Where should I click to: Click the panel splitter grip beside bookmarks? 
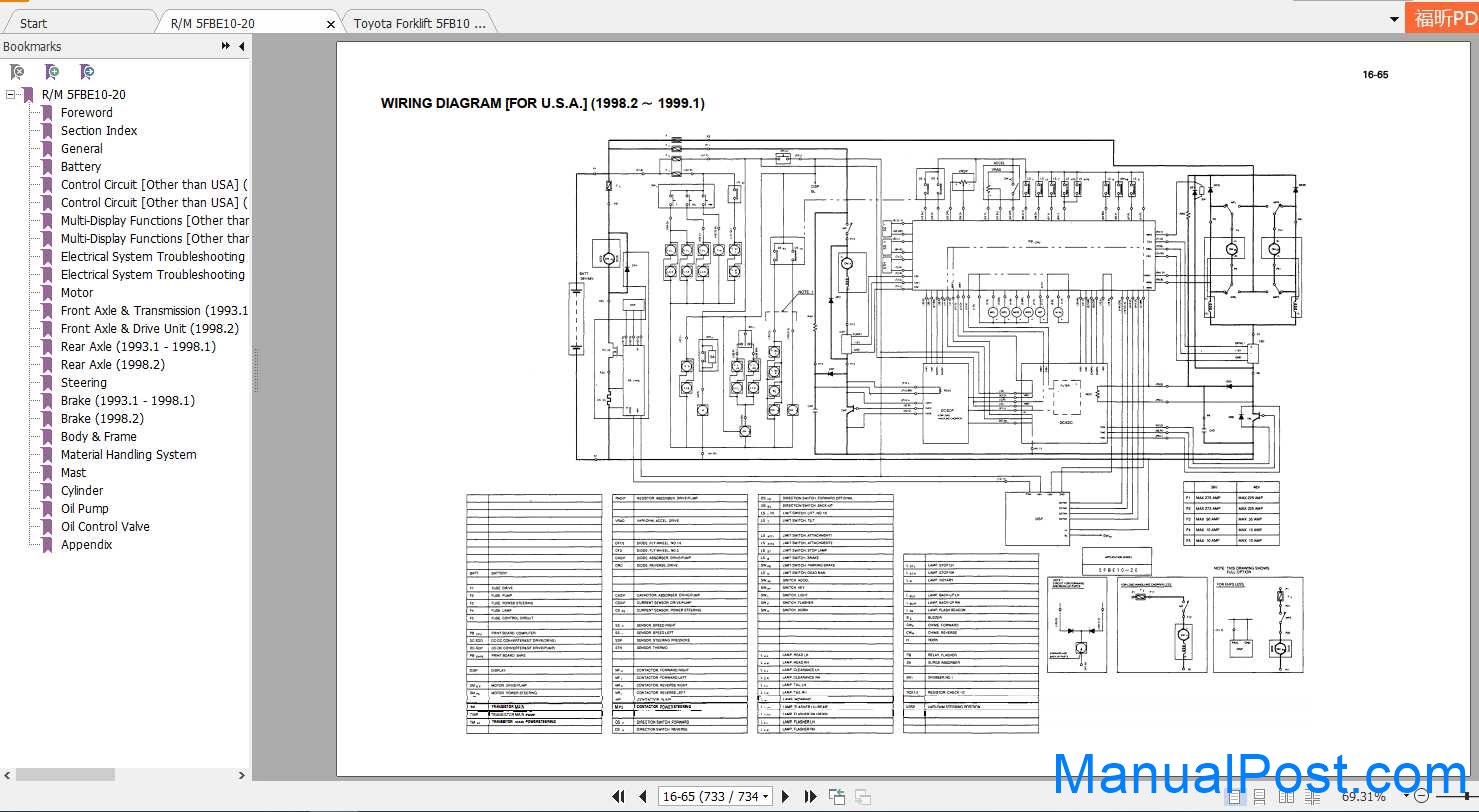click(254, 372)
